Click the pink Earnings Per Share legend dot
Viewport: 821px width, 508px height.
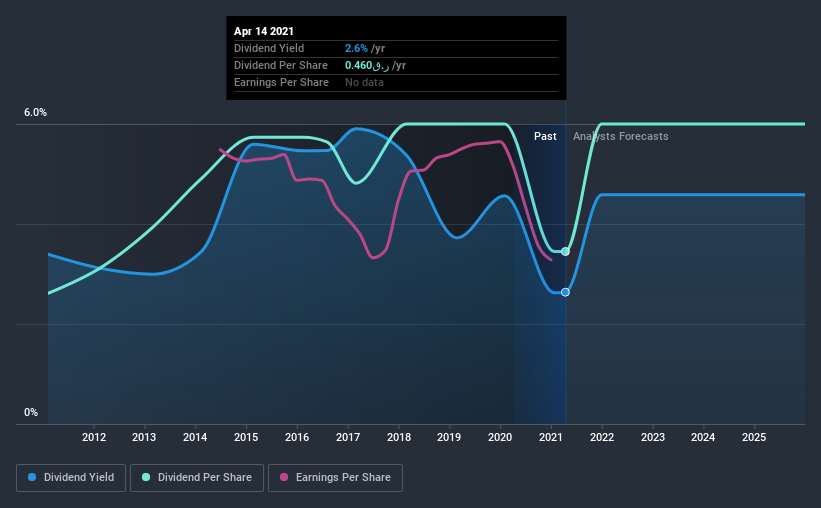[284, 477]
